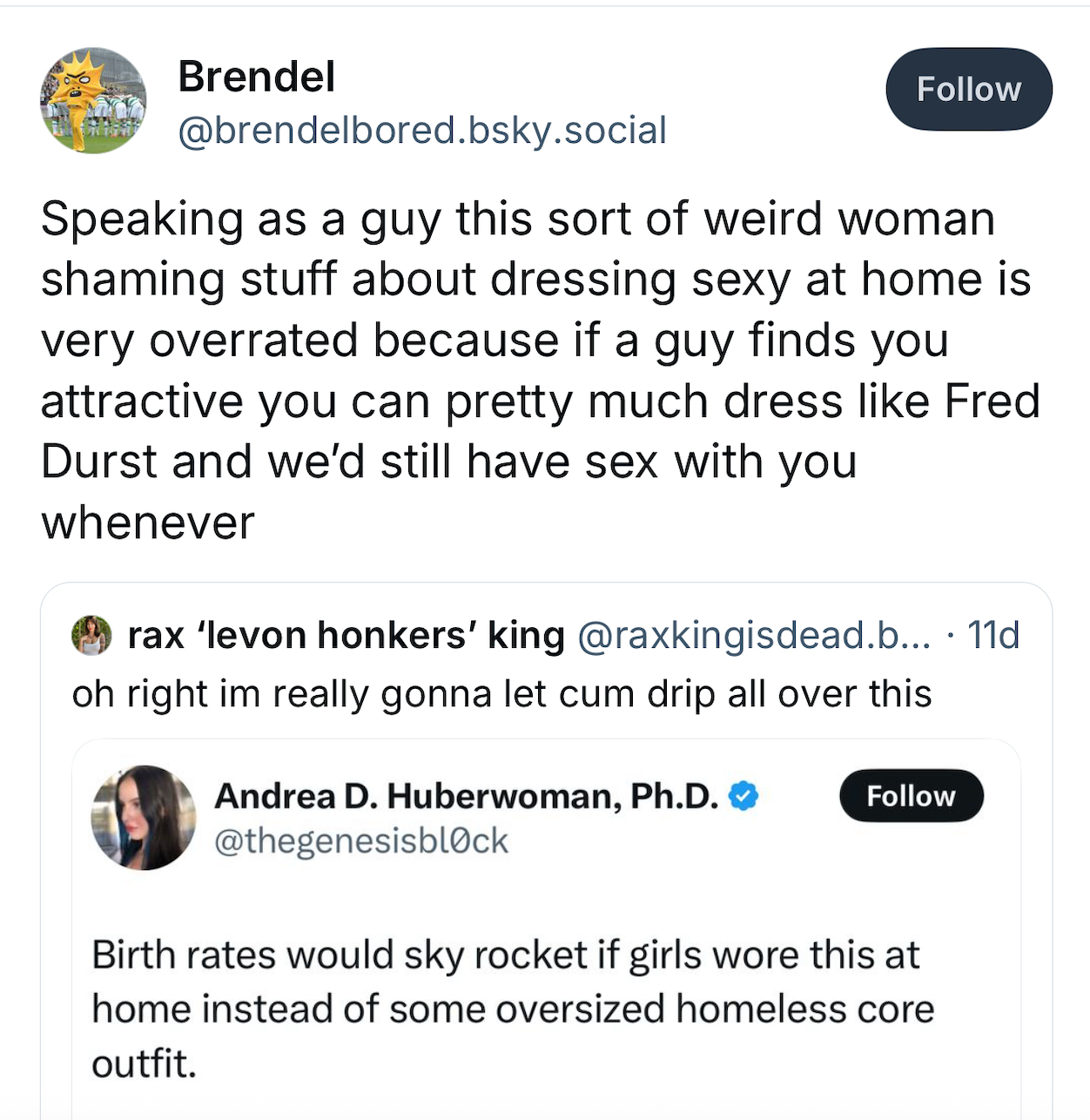The height and width of the screenshot is (1120, 1090).
Task: Click the word 'outfit.' ending the tweet
Action: [145, 1063]
